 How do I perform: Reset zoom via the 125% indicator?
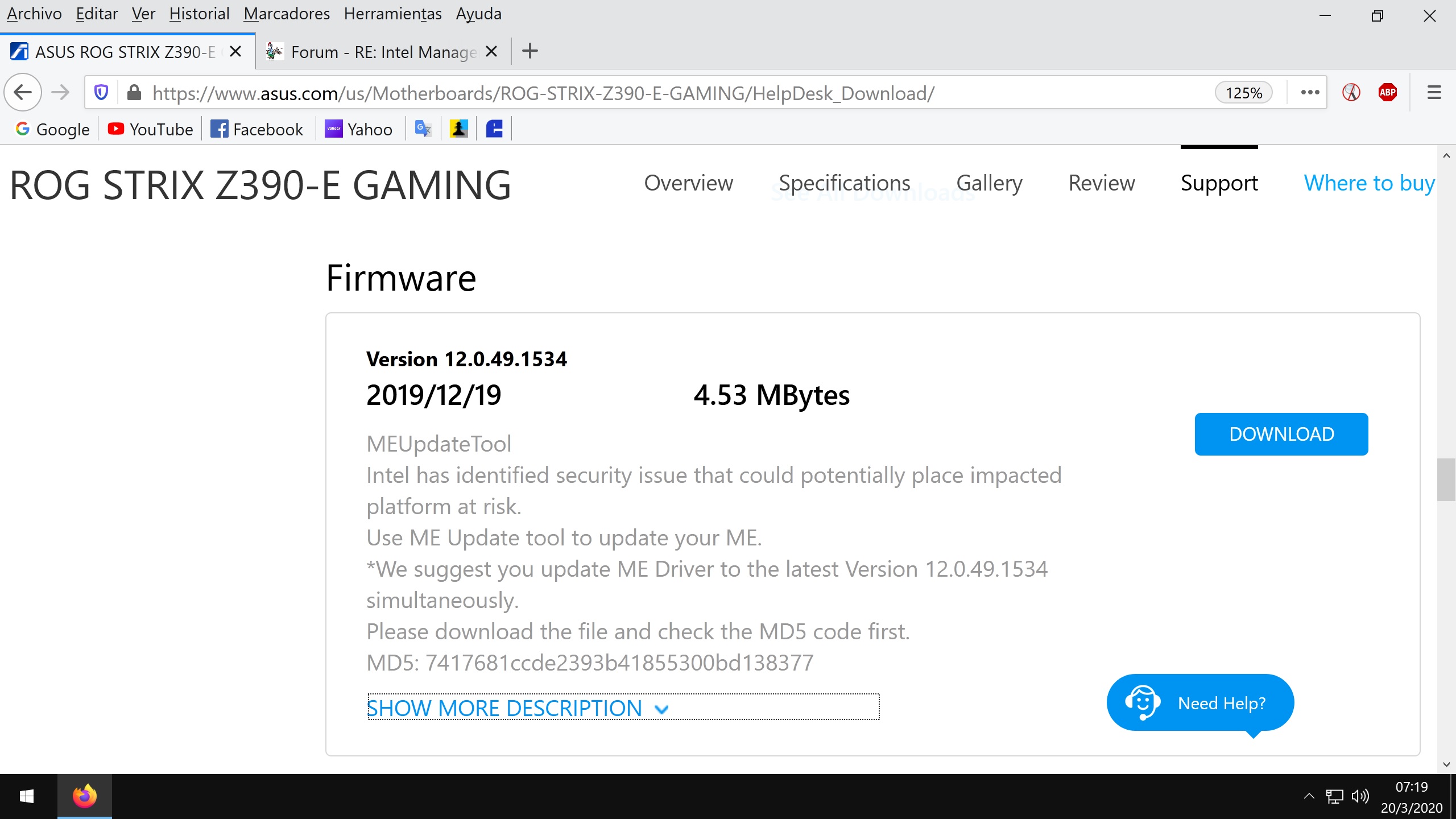tap(1243, 93)
